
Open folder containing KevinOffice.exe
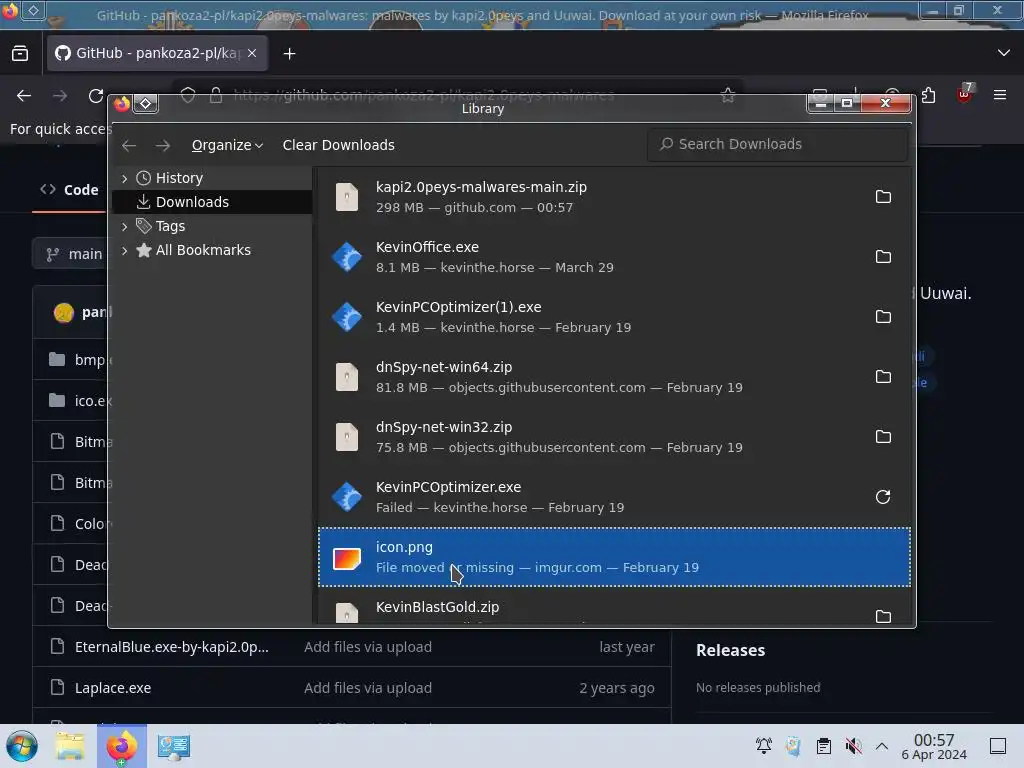pyautogui.click(x=882, y=257)
